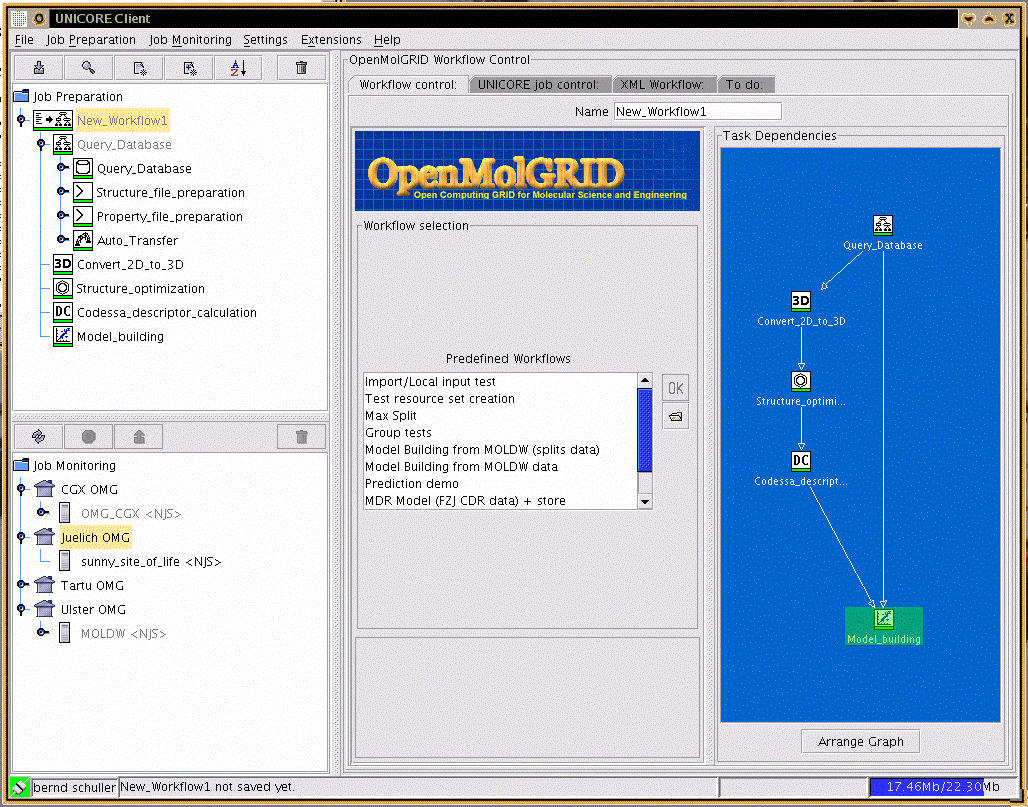The height and width of the screenshot is (807, 1028).
Task: Click the workflow Name input field
Action: (698, 111)
